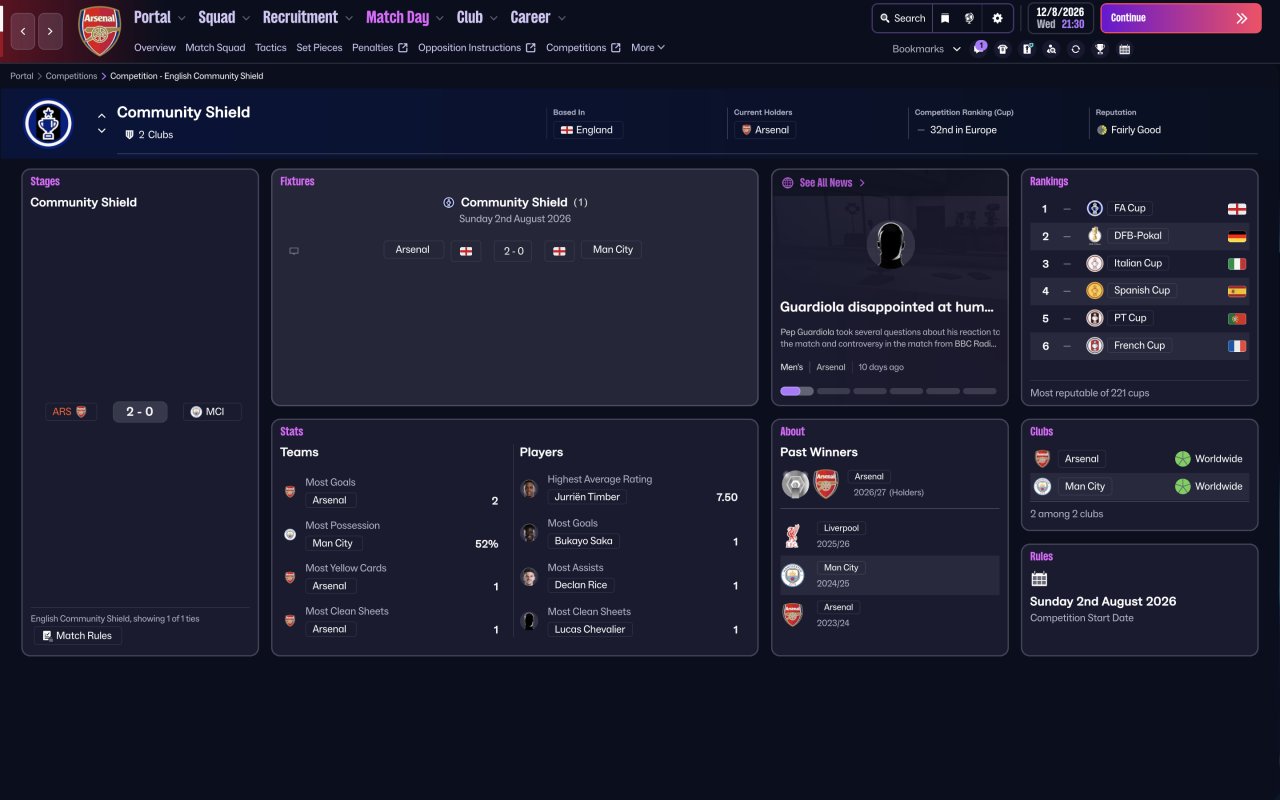Open the trophy icon in bookmarks bar
The width and height of the screenshot is (1280, 800).
click(1100, 49)
